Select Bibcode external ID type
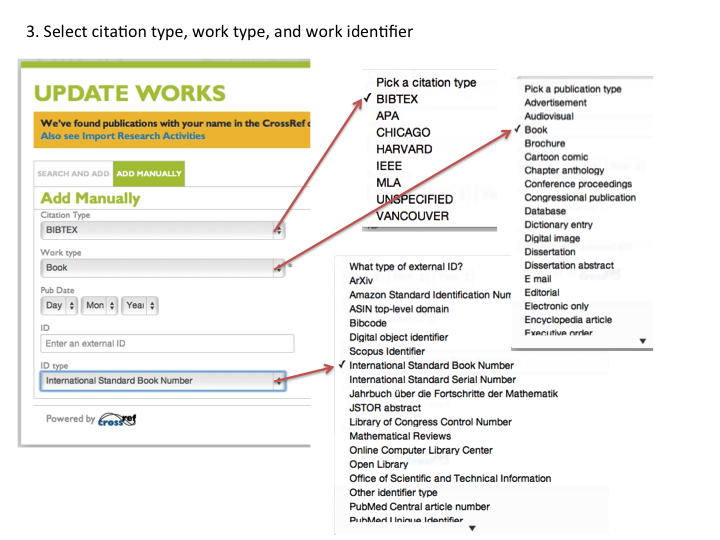The width and height of the screenshot is (720, 540). point(368,323)
